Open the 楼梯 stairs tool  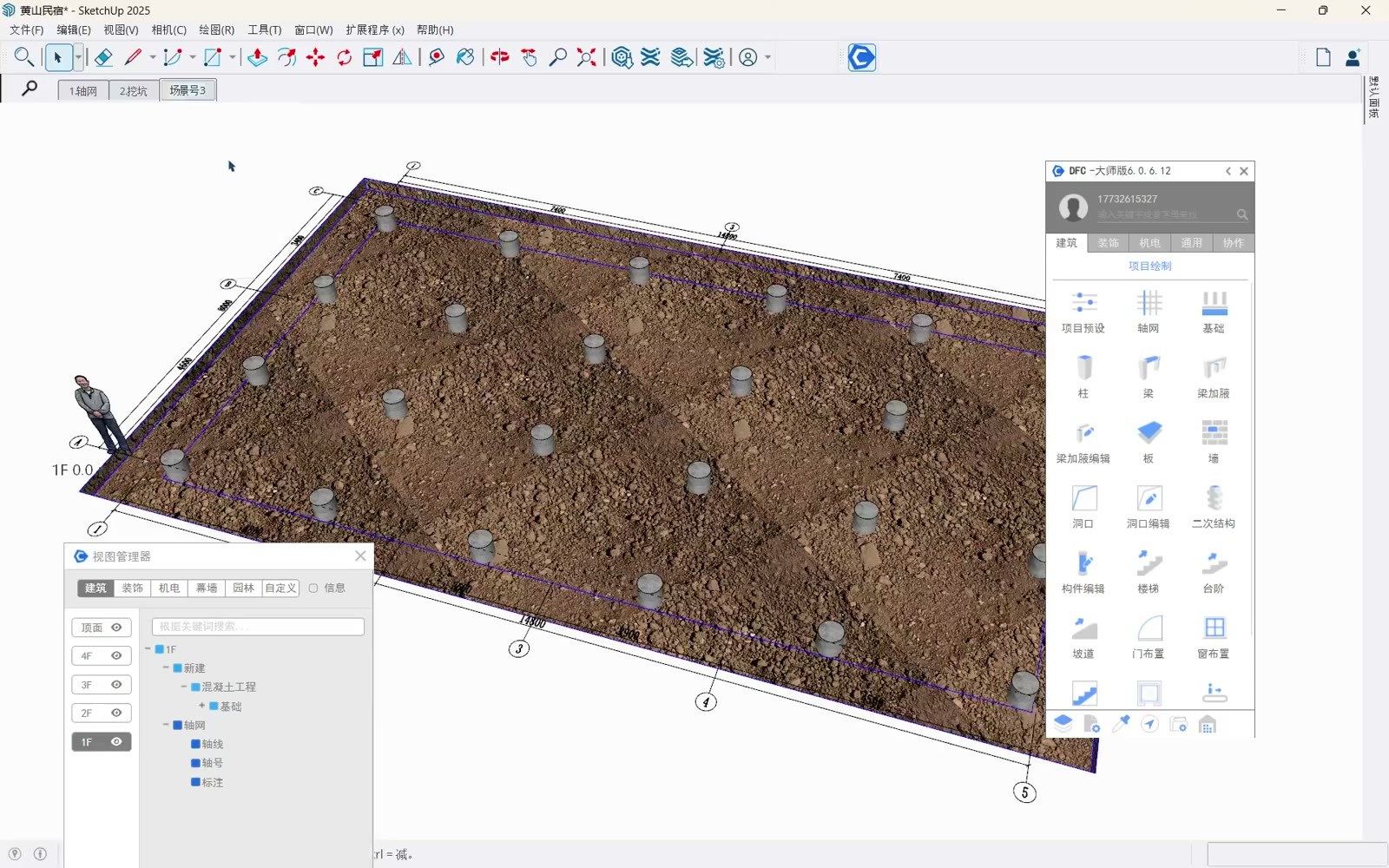(x=1149, y=572)
